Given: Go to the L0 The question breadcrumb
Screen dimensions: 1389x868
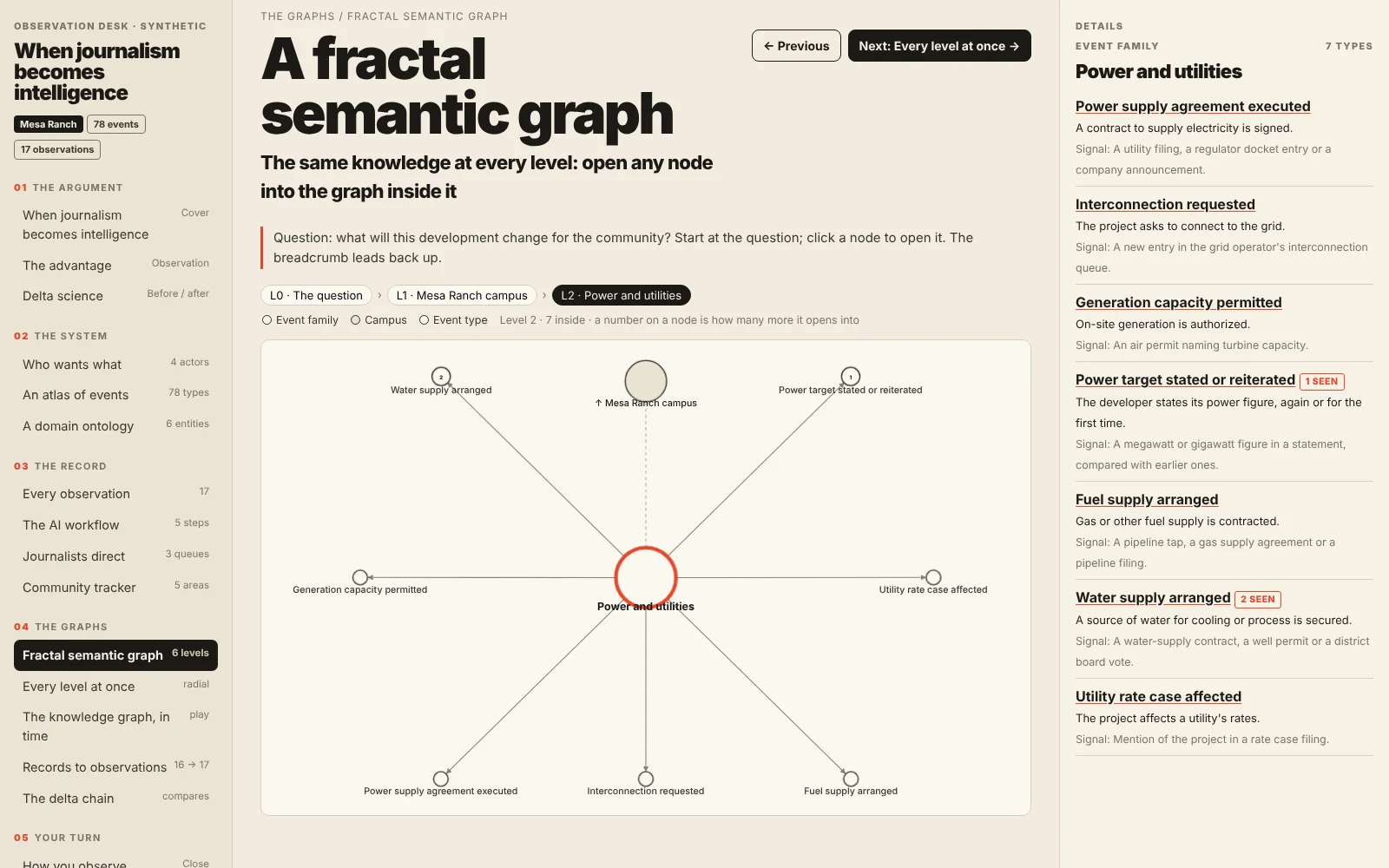Looking at the screenshot, I should pos(316,296).
